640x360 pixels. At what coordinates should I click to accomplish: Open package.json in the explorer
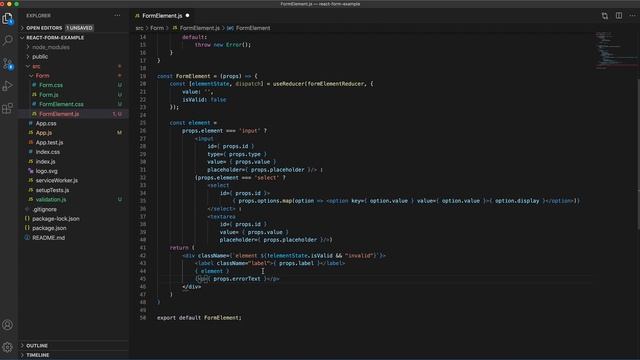pos(49,228)
